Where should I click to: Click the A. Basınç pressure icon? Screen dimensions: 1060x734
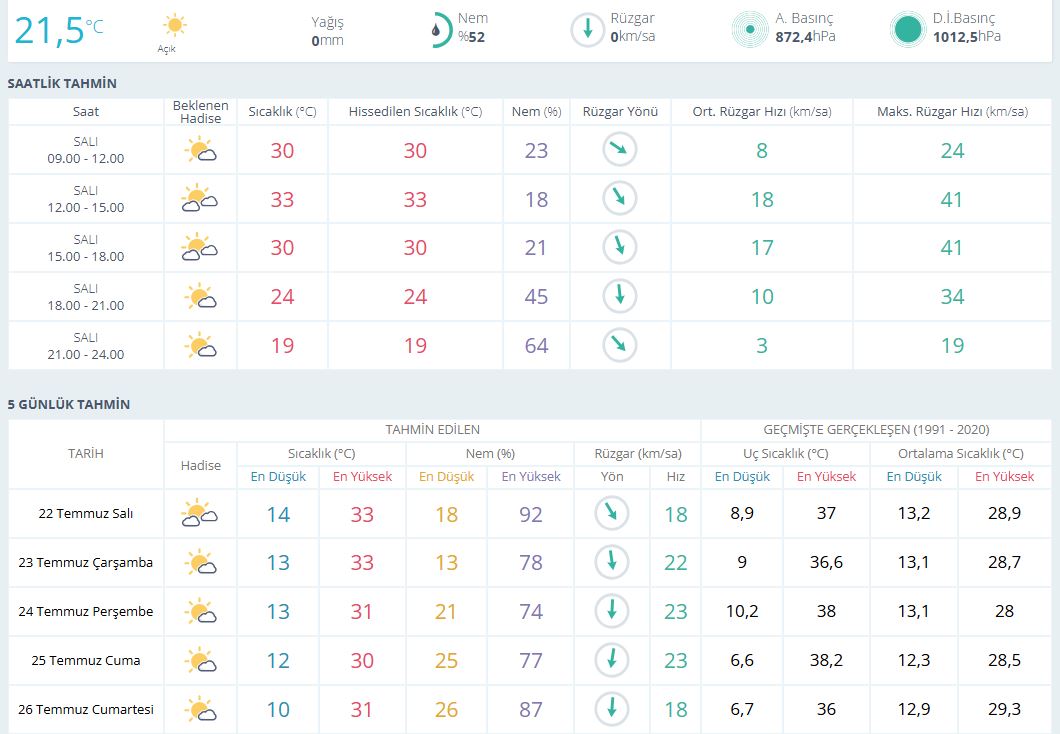click(749, 29)
